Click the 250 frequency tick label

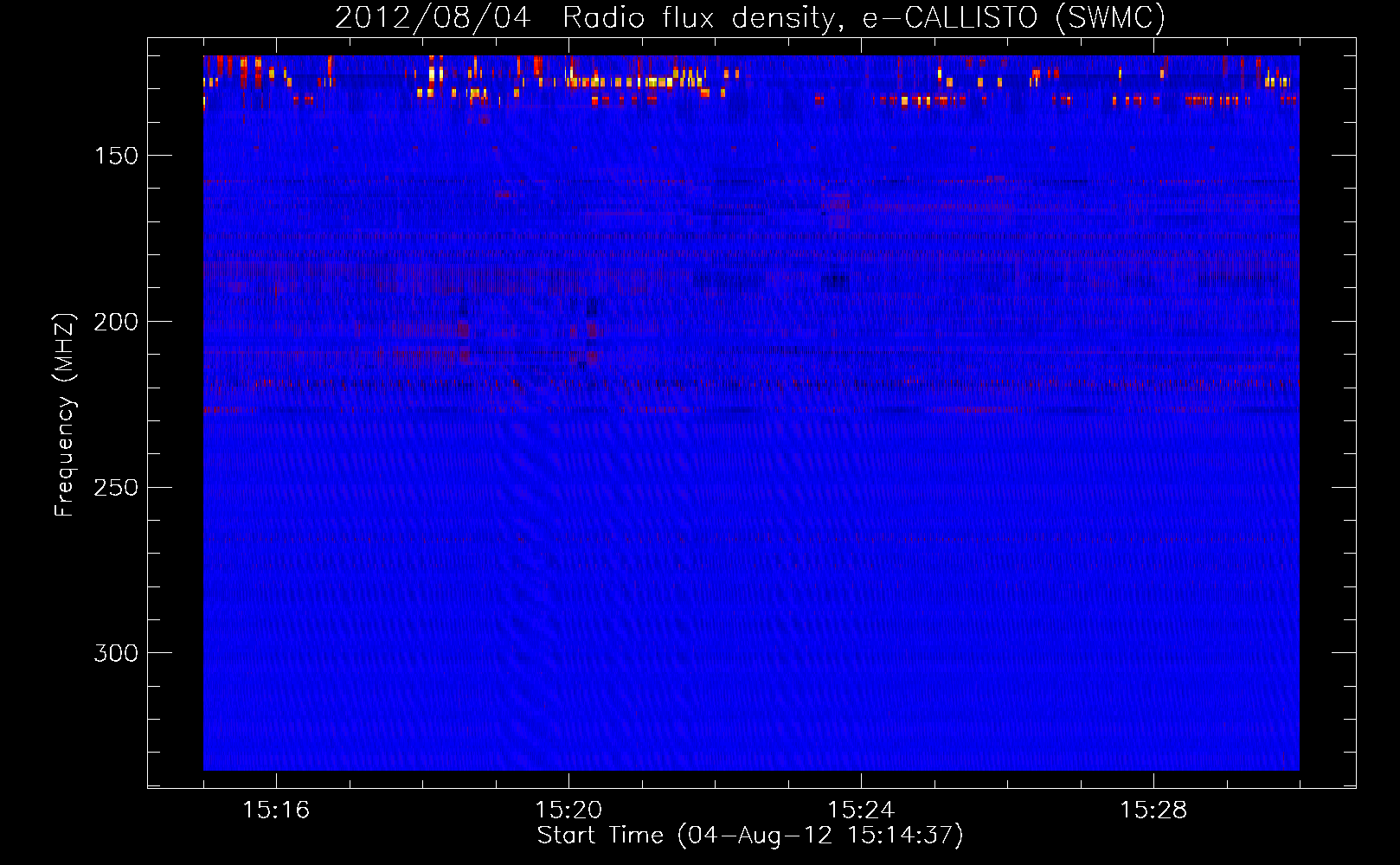pyautogui.click(x=116, y=487)
